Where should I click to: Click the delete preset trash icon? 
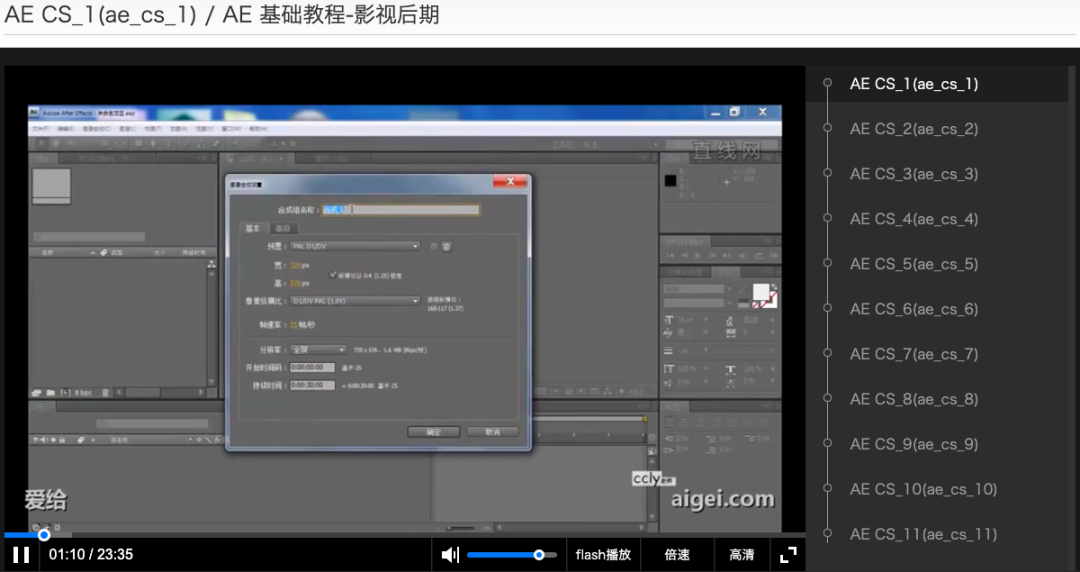(446, 246)
